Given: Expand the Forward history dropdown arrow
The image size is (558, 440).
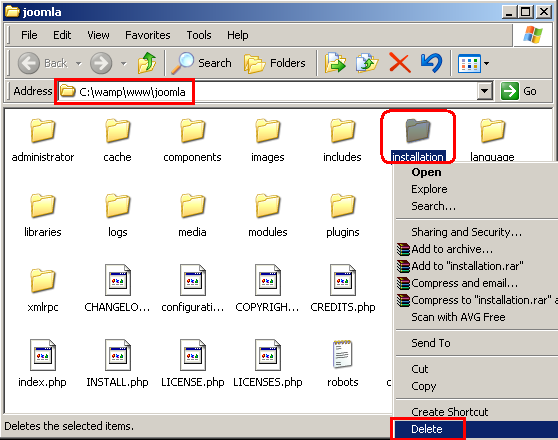Looking at the screenshot, I should (123, 64).
